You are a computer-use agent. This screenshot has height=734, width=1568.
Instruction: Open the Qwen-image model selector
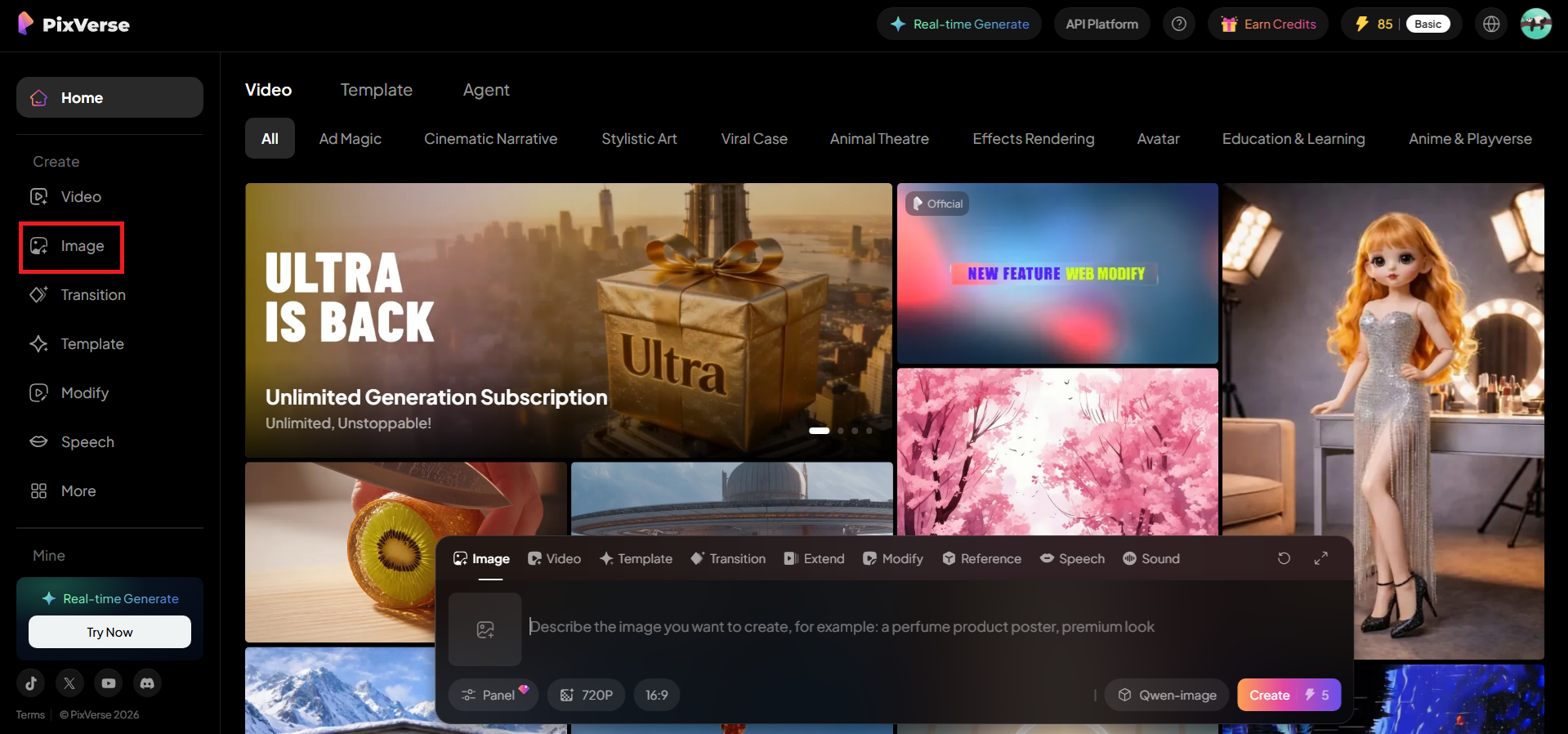point(1167,695)
